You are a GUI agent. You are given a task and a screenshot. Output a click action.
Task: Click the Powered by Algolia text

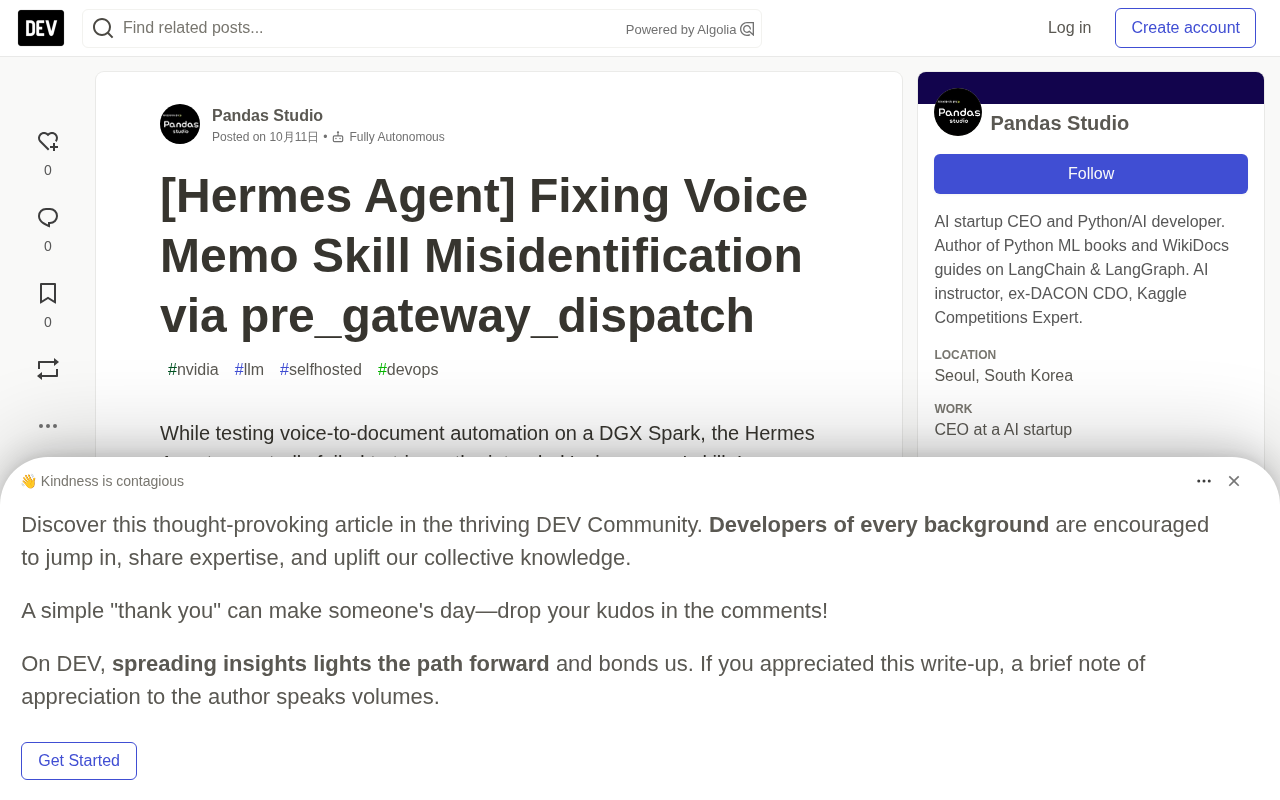tap(681, 30)
